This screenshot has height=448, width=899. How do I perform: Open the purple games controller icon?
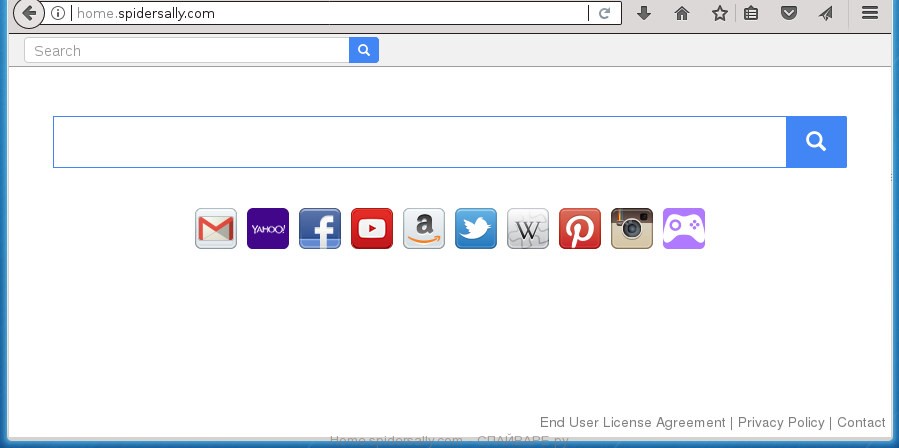tap(684, 228)
